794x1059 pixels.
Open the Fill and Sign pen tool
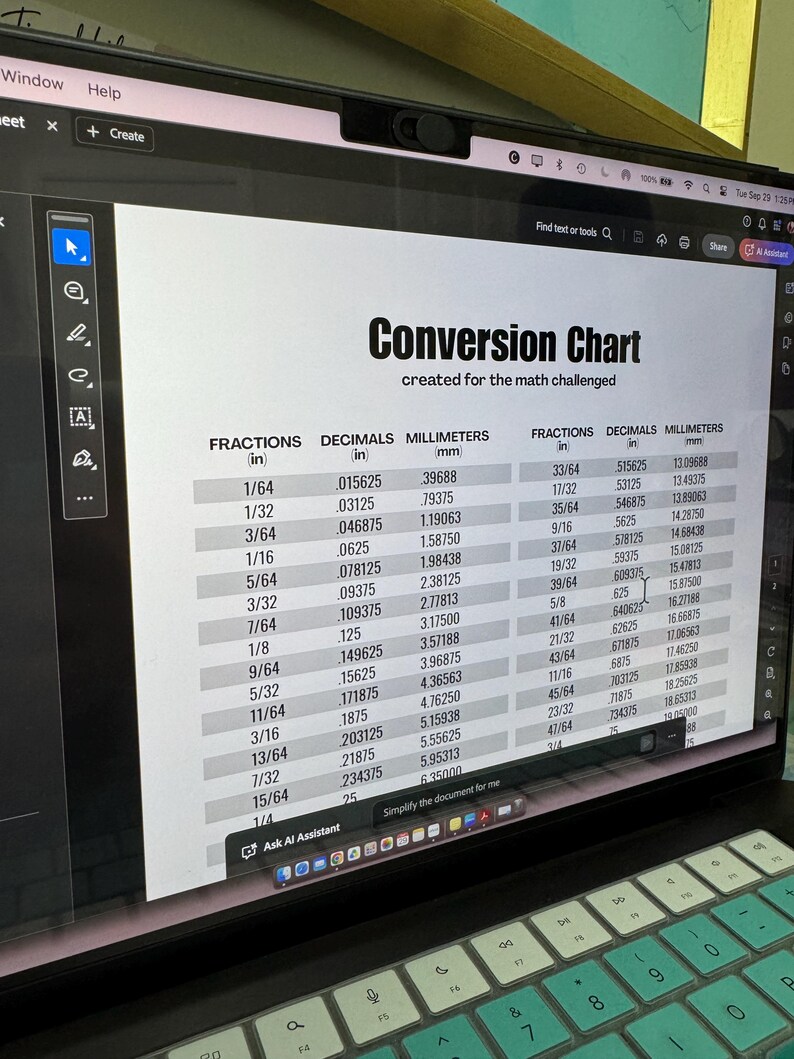82,459
